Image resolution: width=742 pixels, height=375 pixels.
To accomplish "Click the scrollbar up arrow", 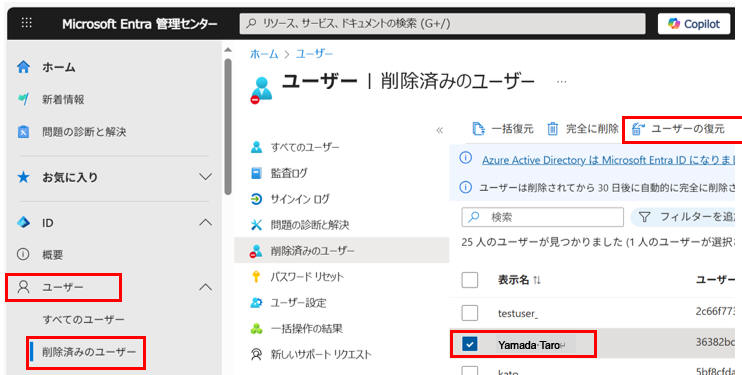I will [x=228, y=49].
